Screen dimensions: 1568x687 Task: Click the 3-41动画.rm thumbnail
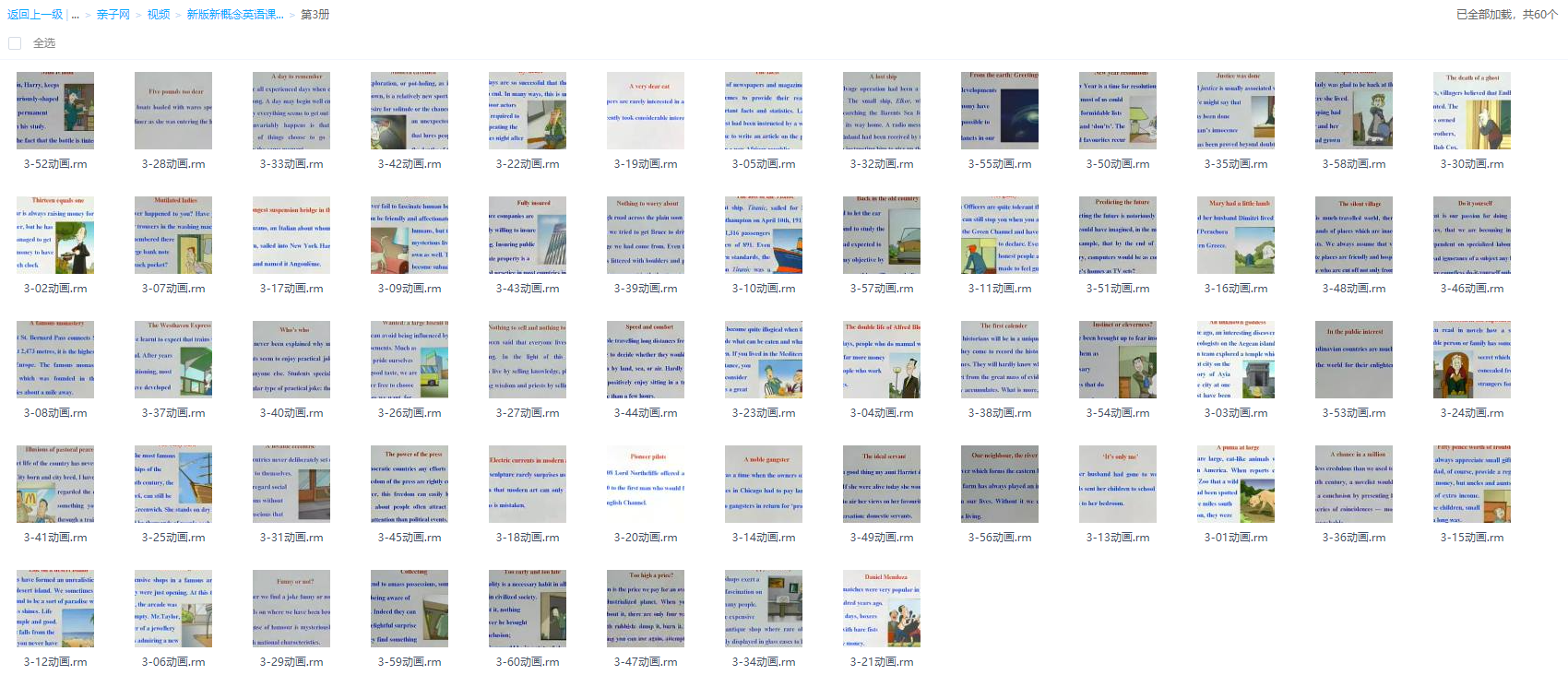tap(55, 484)
